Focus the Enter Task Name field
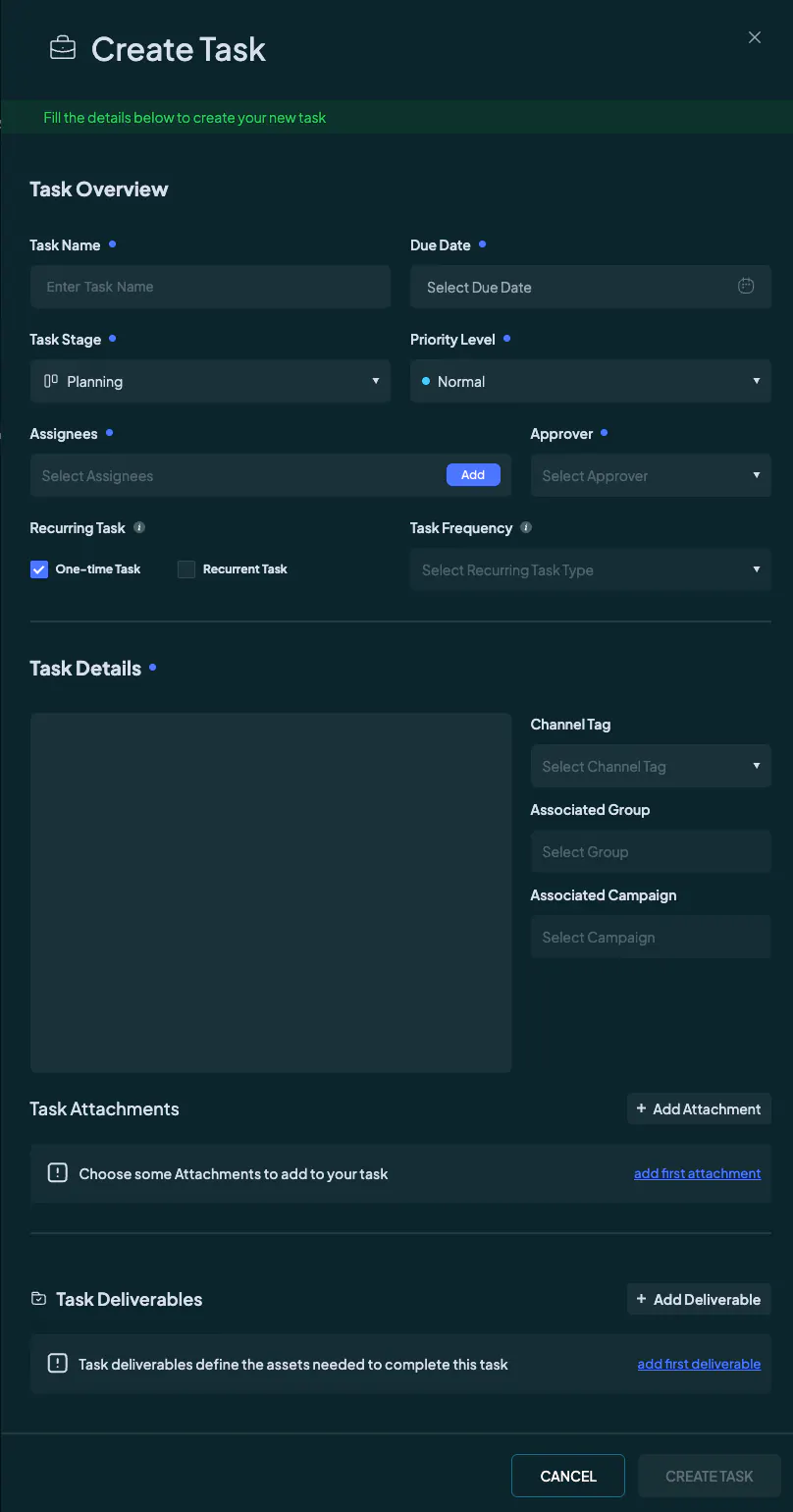793x1512 pixels. pyautogui.click(x=210, y=287)
